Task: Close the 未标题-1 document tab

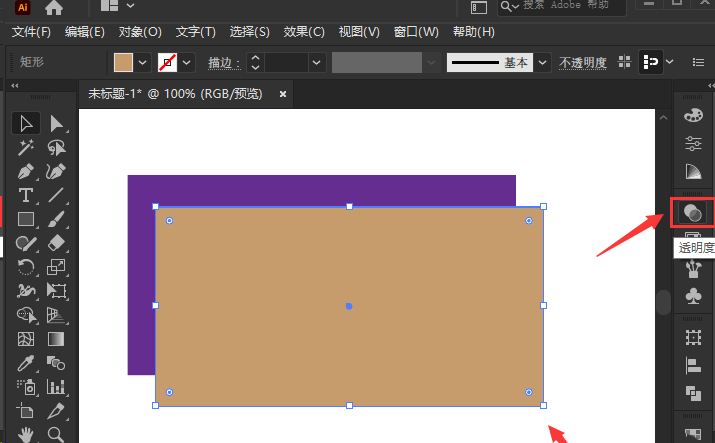Action: click(x=283, y=94)
